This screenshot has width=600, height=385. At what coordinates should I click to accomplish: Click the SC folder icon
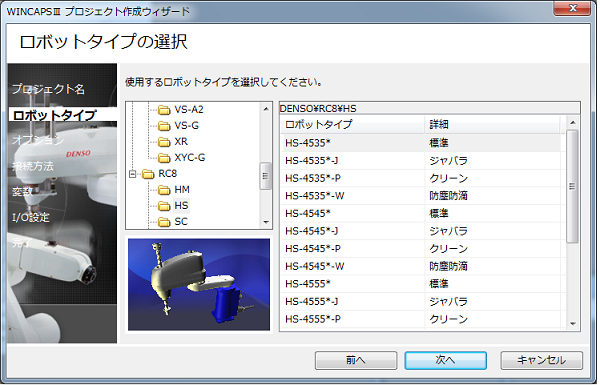[164, 222]
